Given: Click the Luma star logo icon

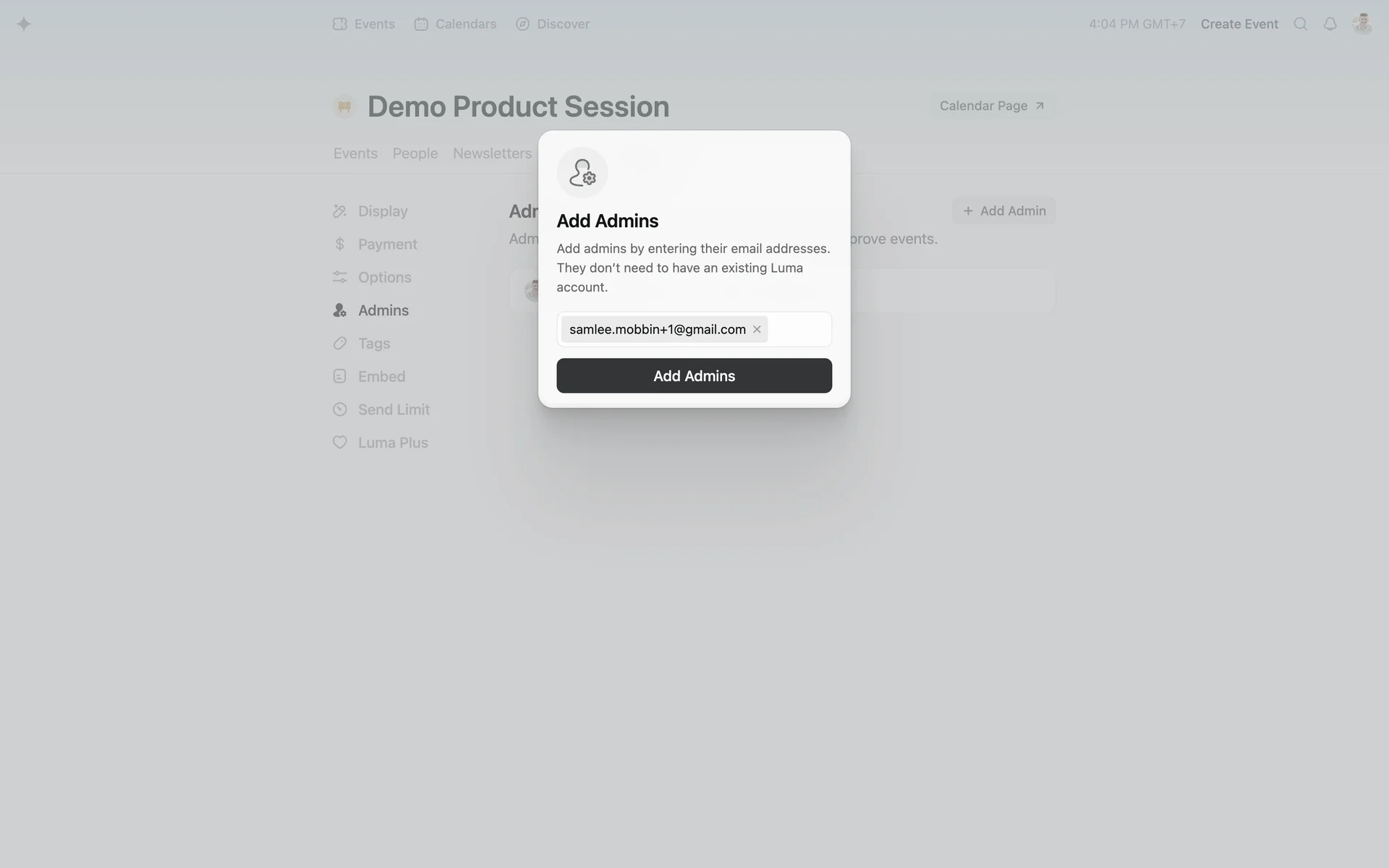Looking at the screenshot, I should point(24,24).
